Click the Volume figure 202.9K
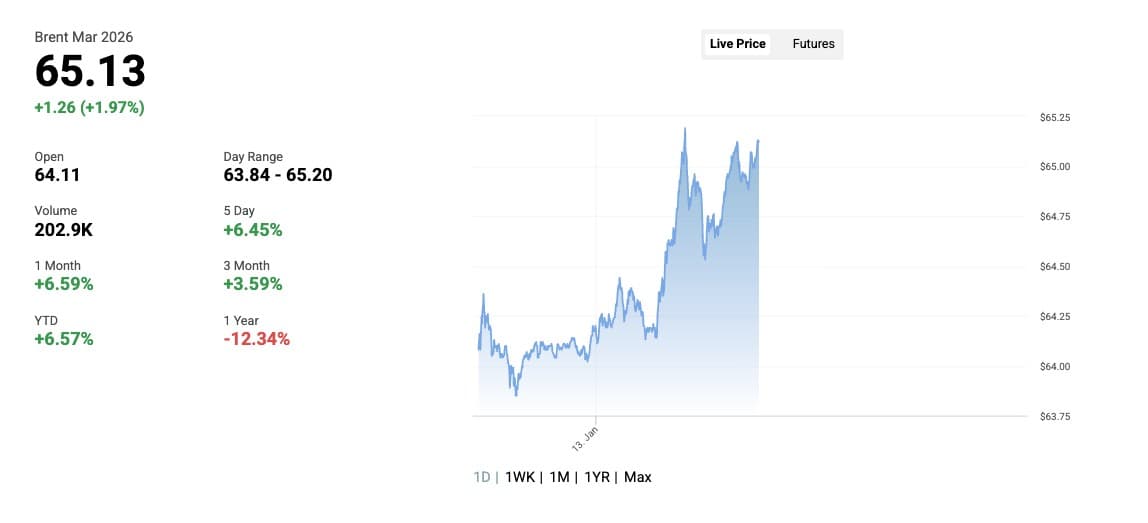 (x=63, y=230)
